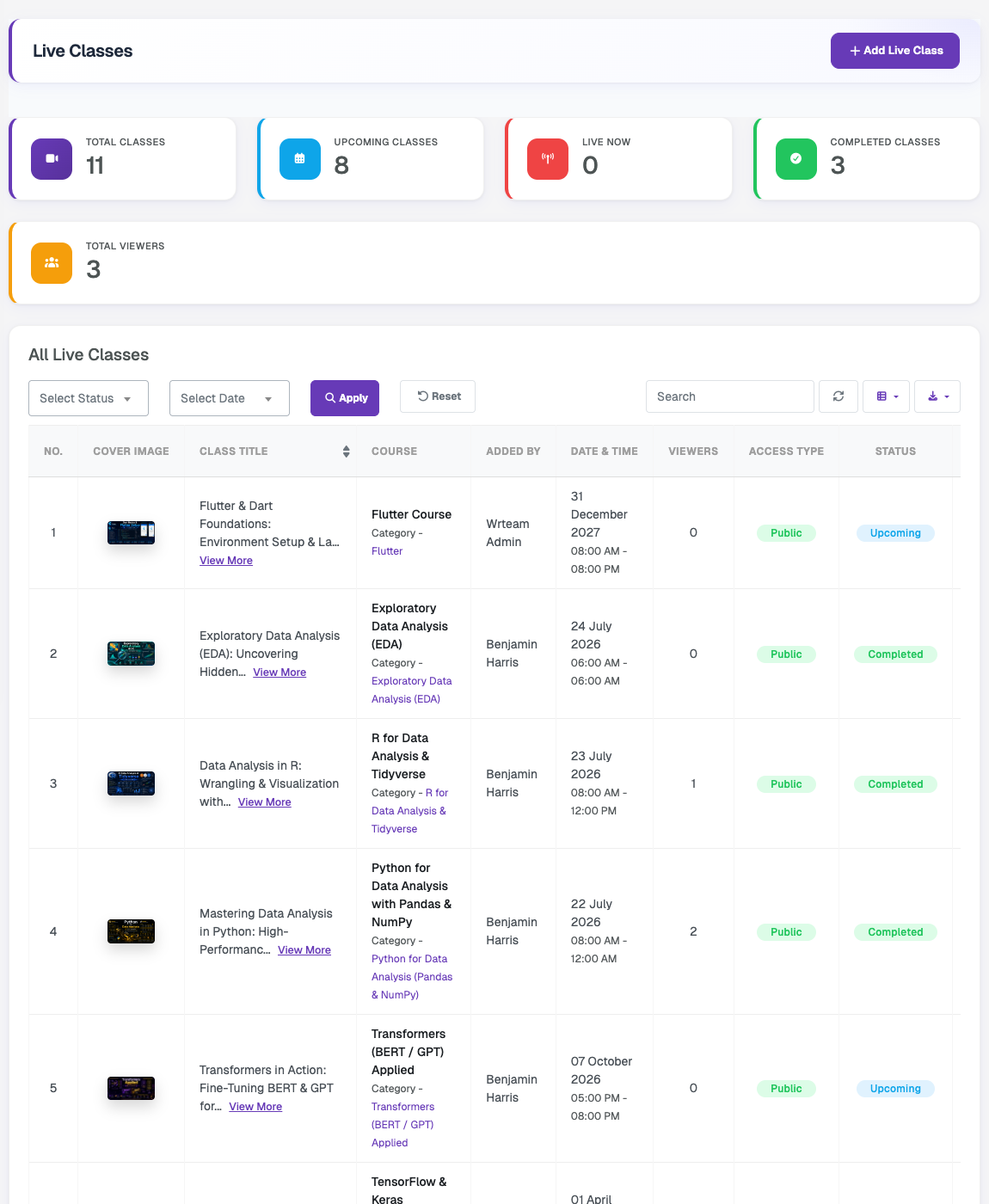Open the Select Date dropdown
The height and width of the screenshot is (1204, 989).
tap(230, 398)
